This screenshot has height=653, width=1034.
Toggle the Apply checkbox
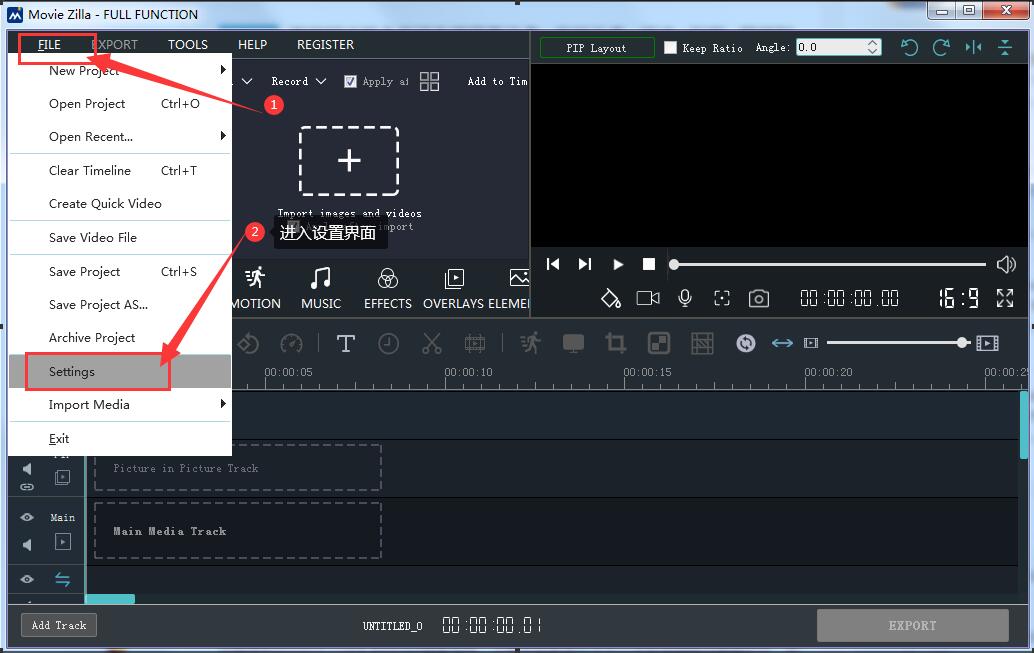click(x=350, y=81)
